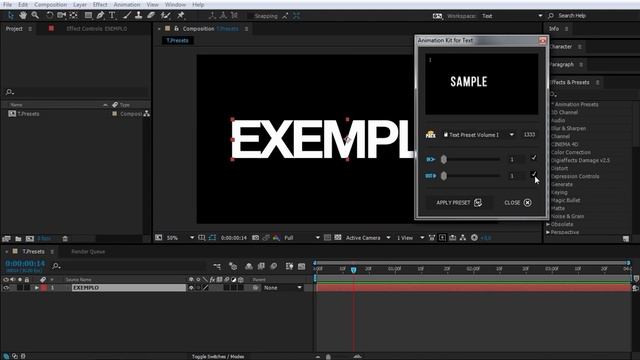Click the current time indicator in timeline ruler

(x=353, y=270)
